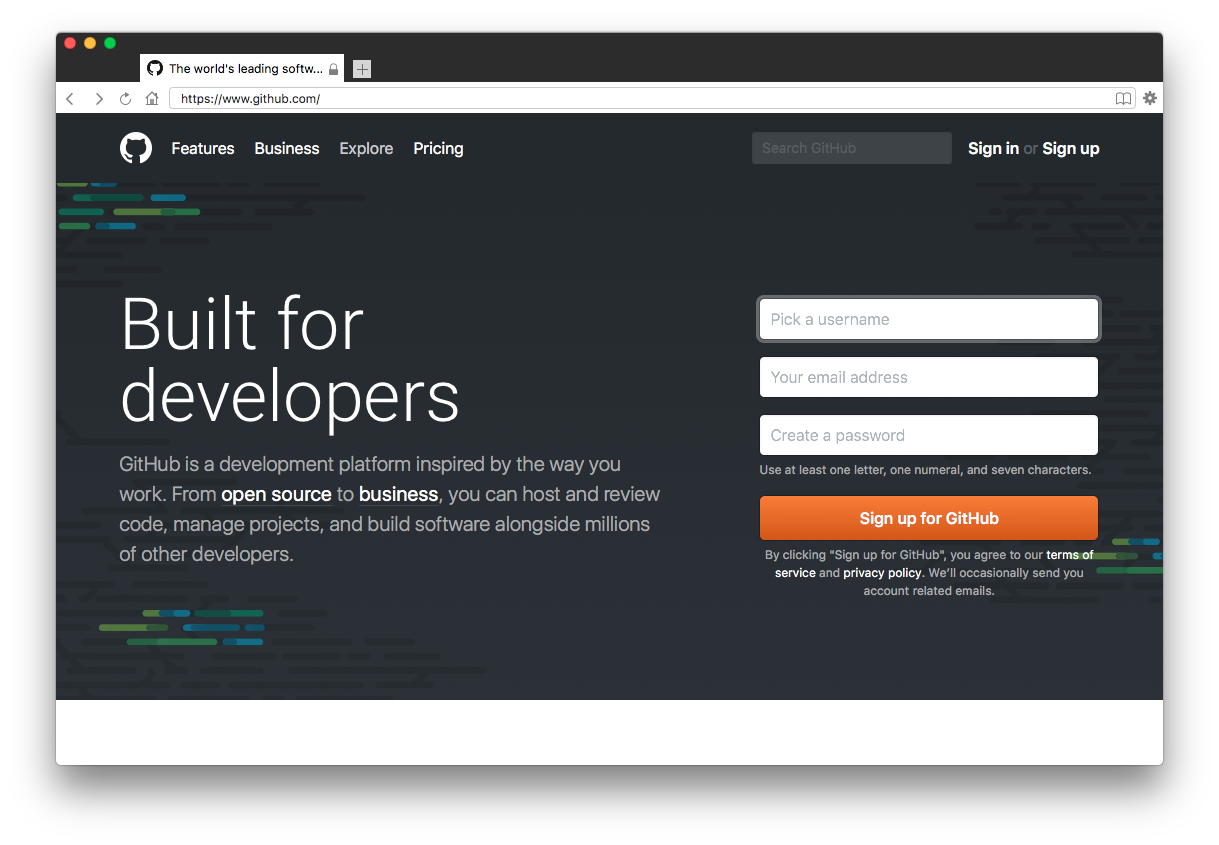
Task: Reload the page with the refresh icon
Action: [125, 98]
